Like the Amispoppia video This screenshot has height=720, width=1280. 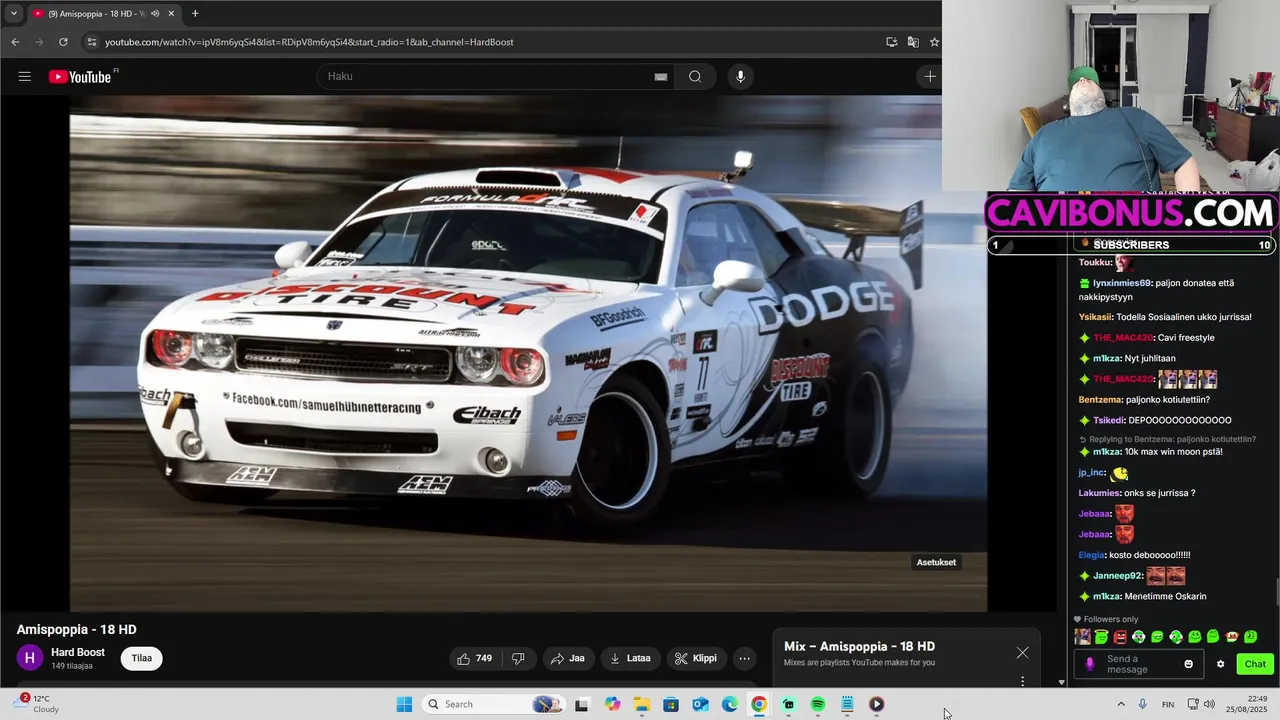point(474,658)
